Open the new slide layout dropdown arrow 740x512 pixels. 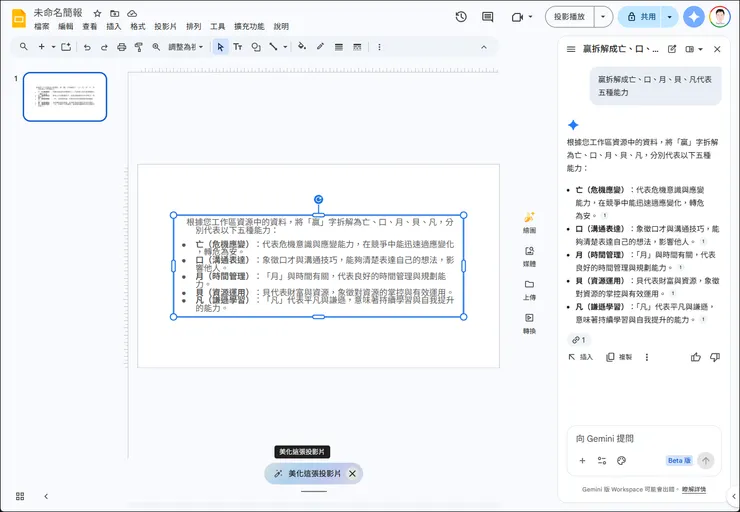point(53,47)
